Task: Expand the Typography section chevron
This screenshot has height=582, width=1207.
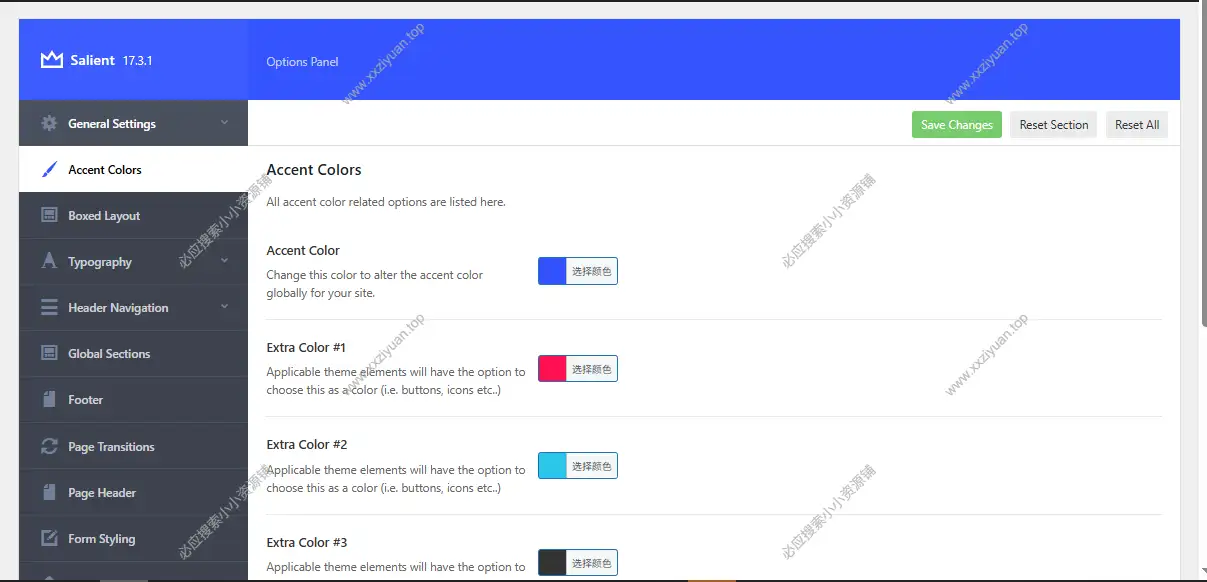Action: (224, 261)
